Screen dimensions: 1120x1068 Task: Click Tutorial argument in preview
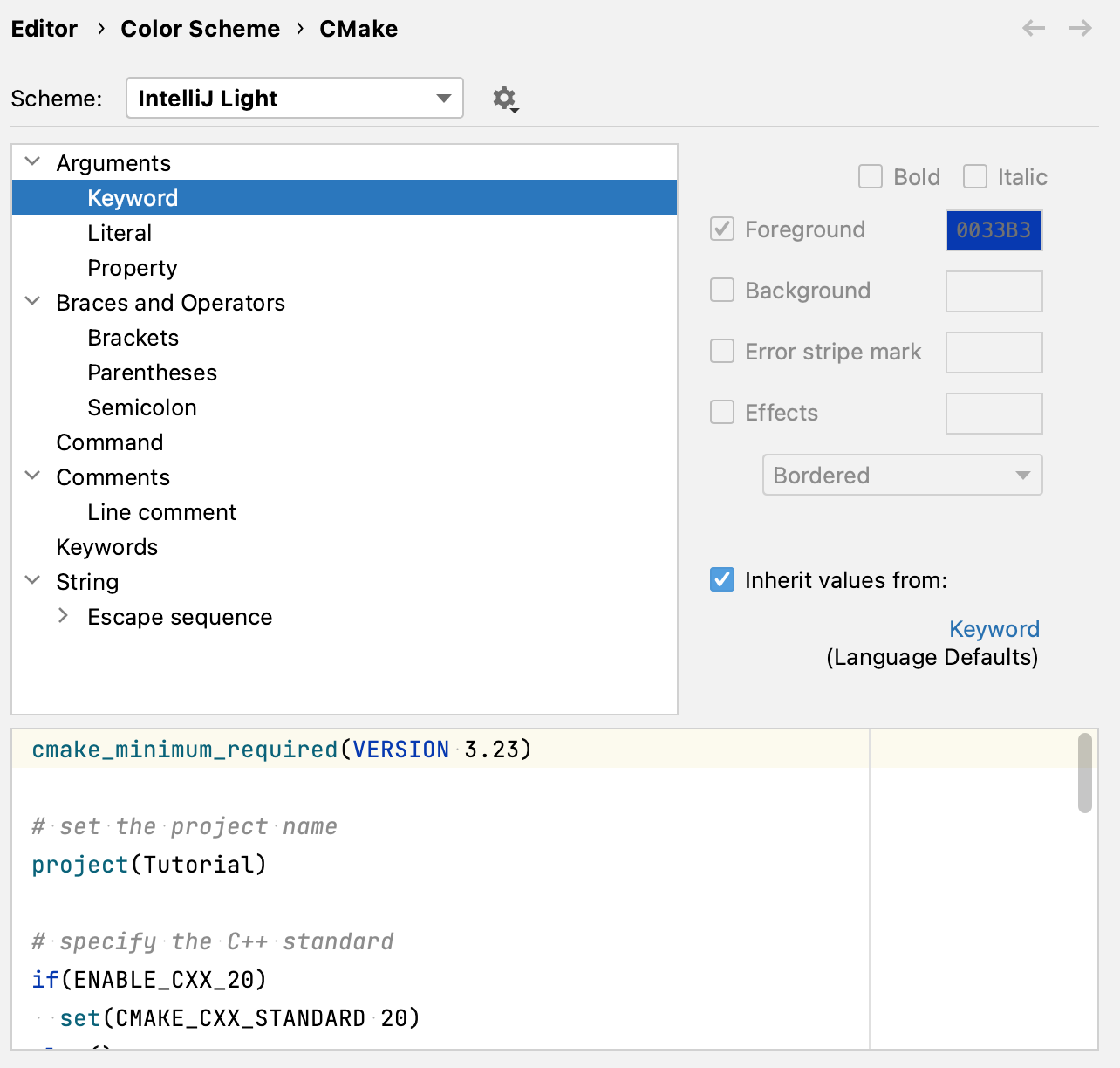(199, 865)
